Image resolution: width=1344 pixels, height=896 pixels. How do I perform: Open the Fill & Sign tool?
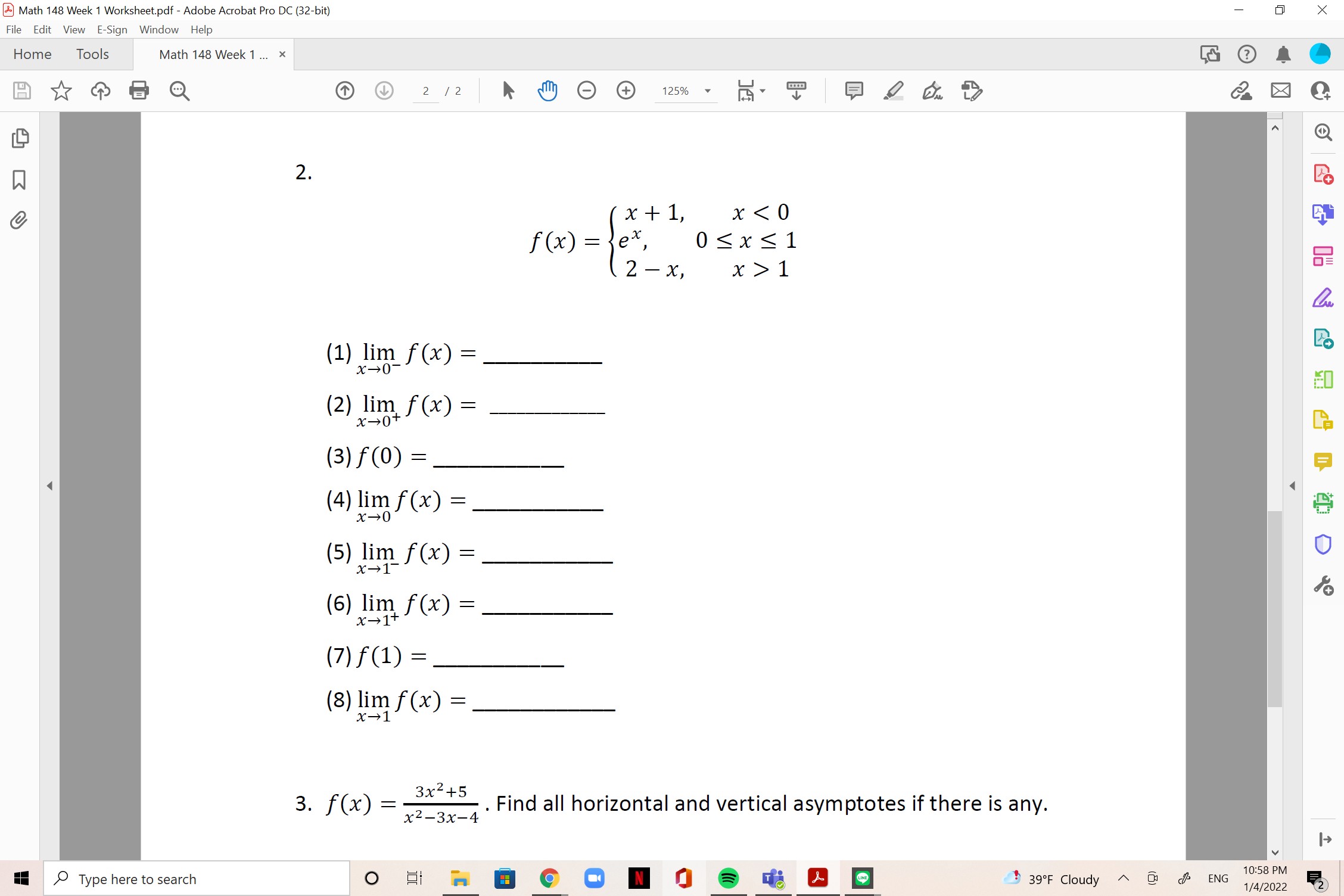pyautogui.click(x=1323, y=298)
